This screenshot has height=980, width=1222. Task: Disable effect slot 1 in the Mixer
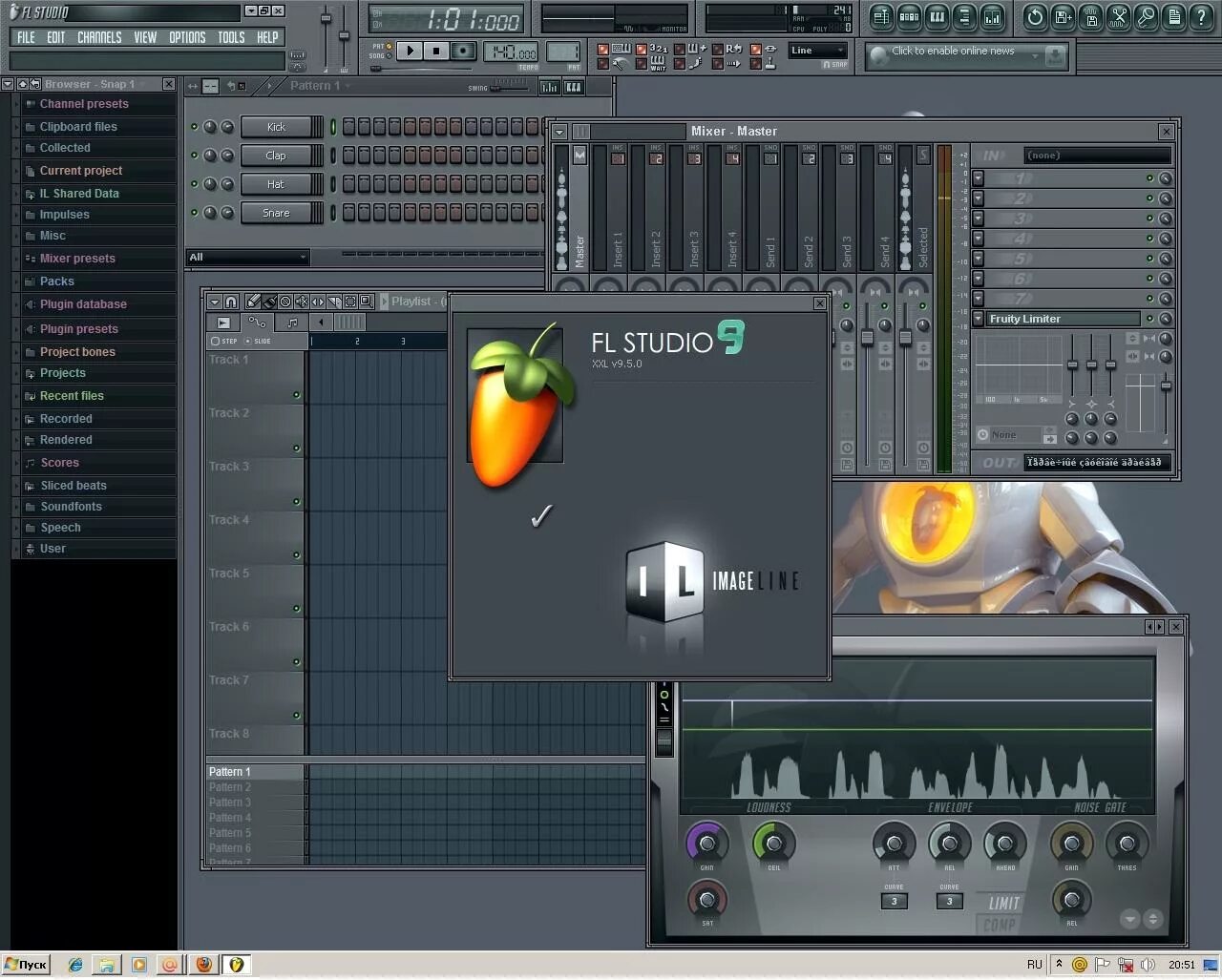[1149, 178]
